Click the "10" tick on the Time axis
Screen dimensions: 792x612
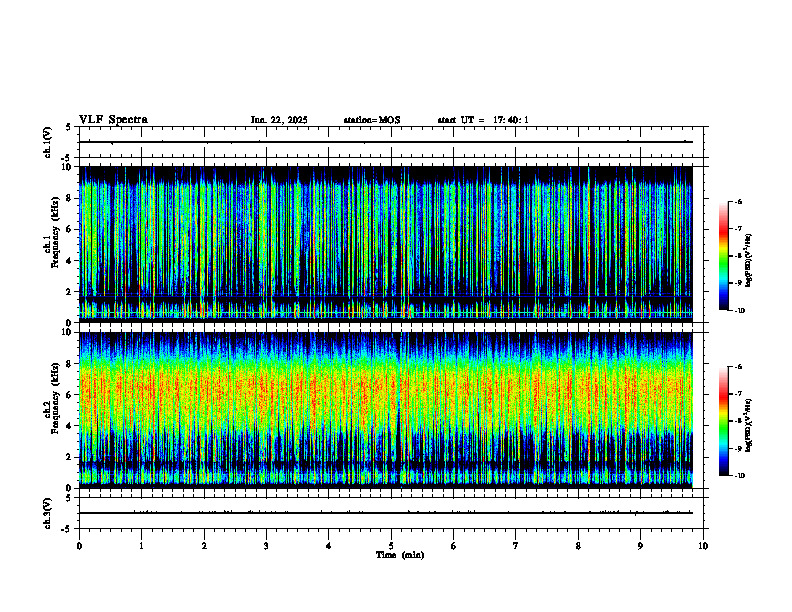click(703, 546)
